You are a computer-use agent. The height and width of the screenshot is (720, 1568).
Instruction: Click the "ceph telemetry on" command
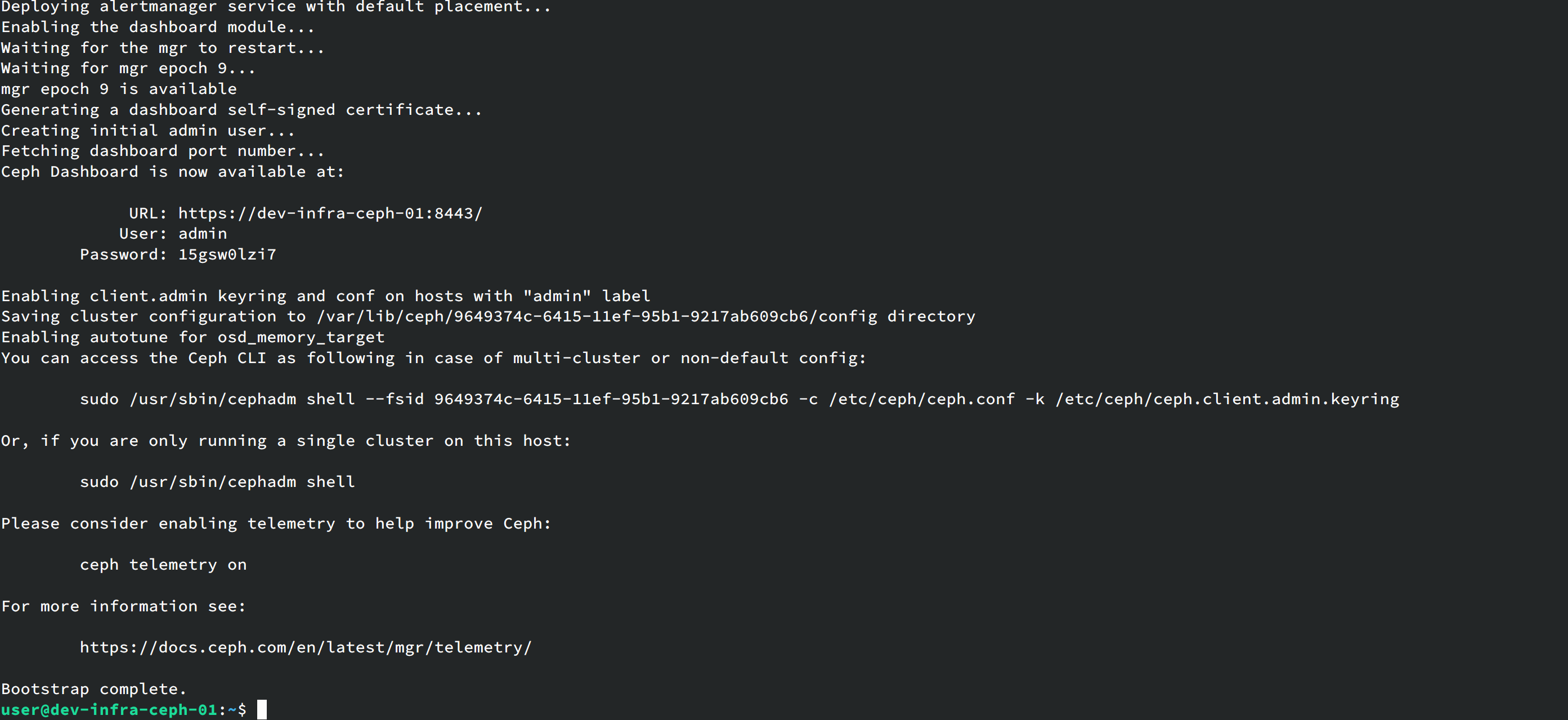(x=163, y=565)
